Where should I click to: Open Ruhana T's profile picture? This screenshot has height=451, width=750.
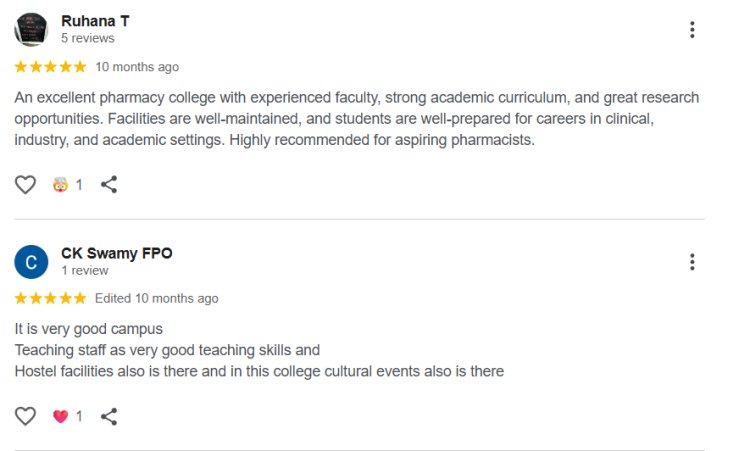tap(31, 30)
